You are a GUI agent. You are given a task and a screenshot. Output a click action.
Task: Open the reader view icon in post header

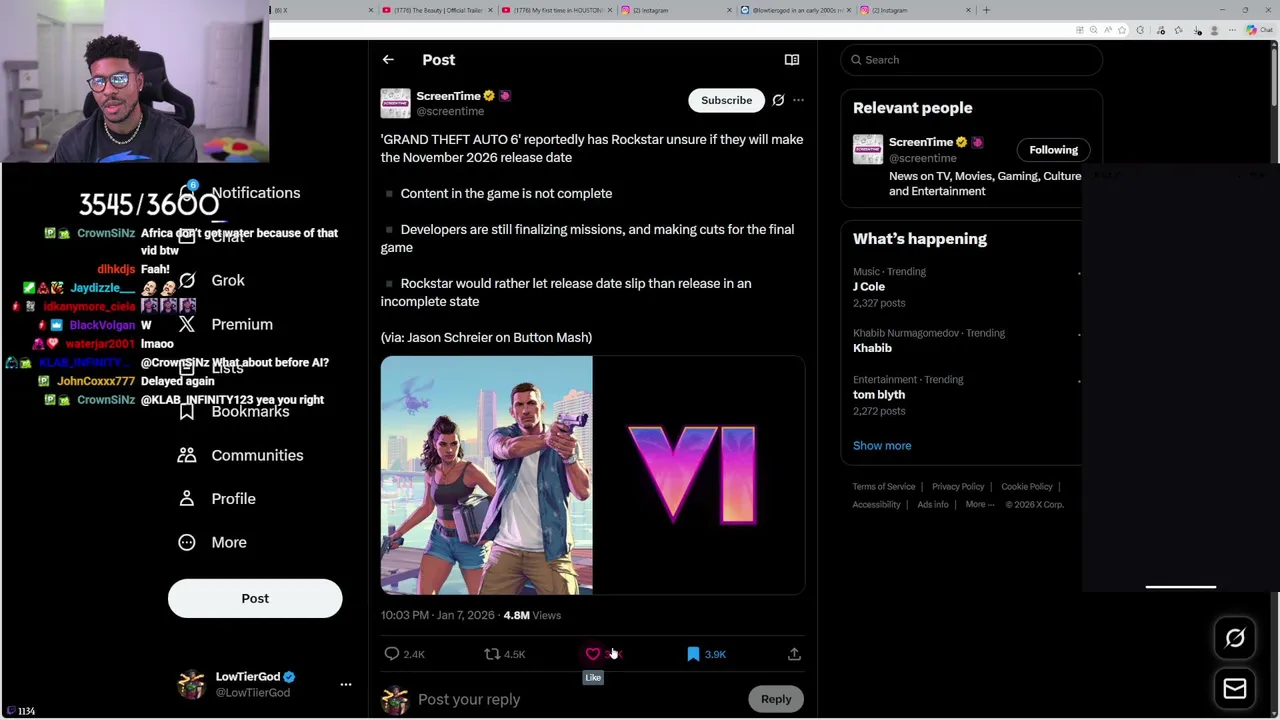tap(792, 60)
